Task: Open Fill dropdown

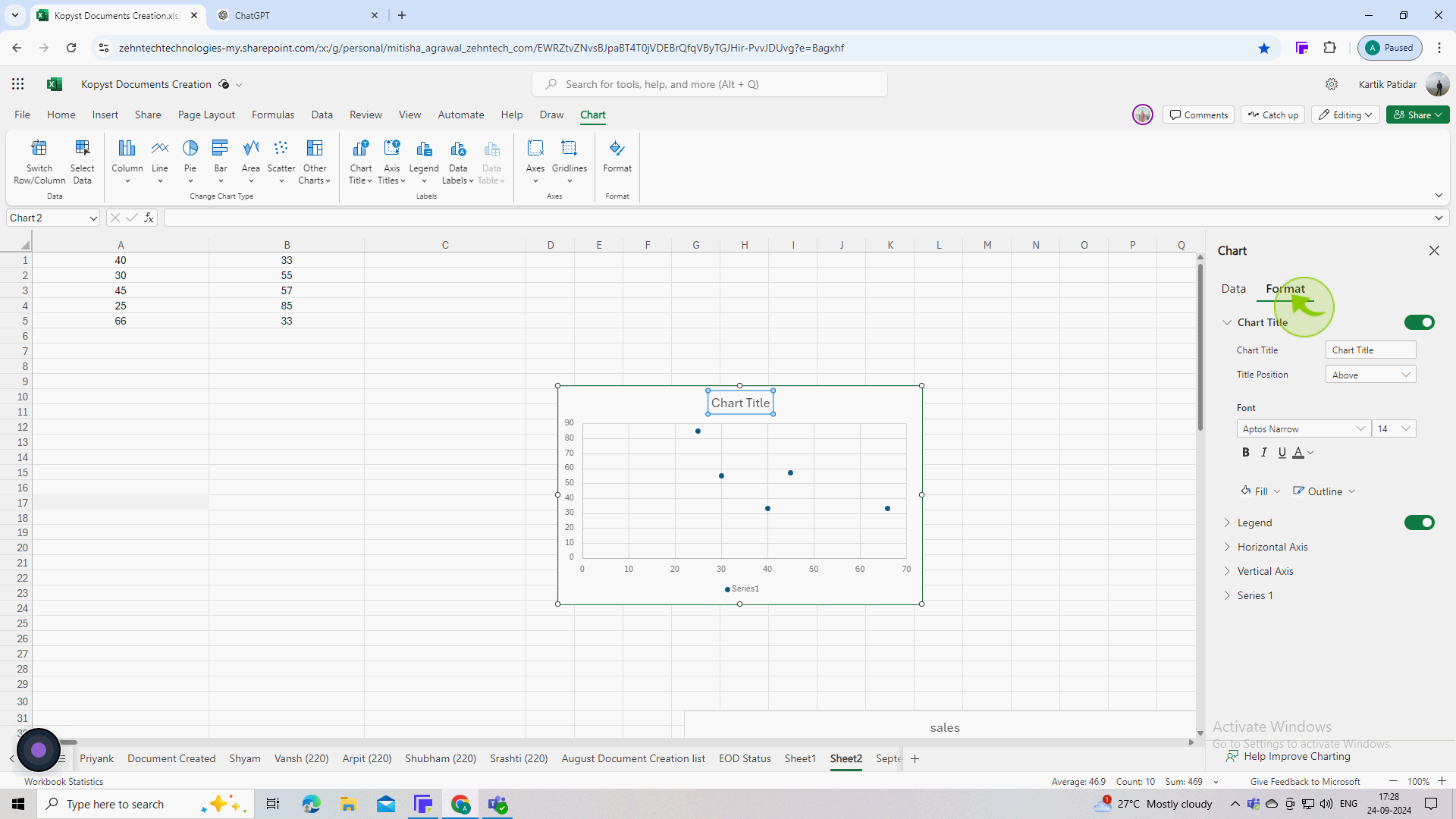Action: coord(1260,491)
